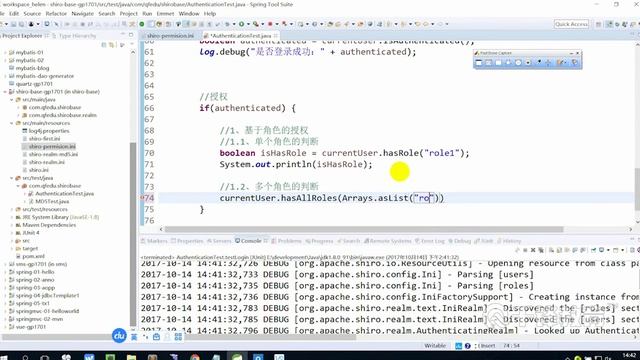Open the Source menu
This screenshot has height=360, width=640.
pyautogui.click(x=32, y=13)
